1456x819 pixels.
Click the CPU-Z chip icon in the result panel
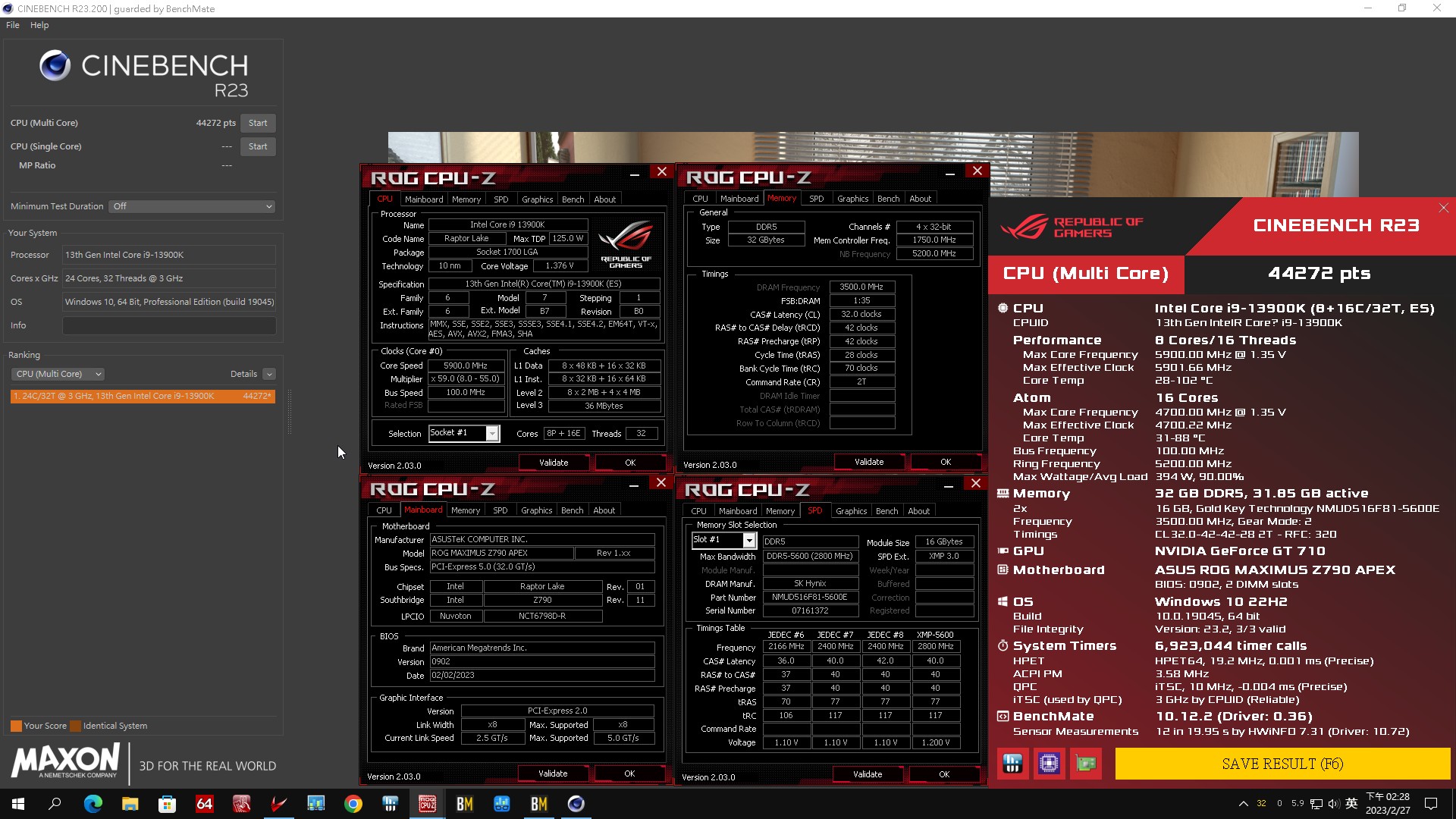coord(1049,764)
